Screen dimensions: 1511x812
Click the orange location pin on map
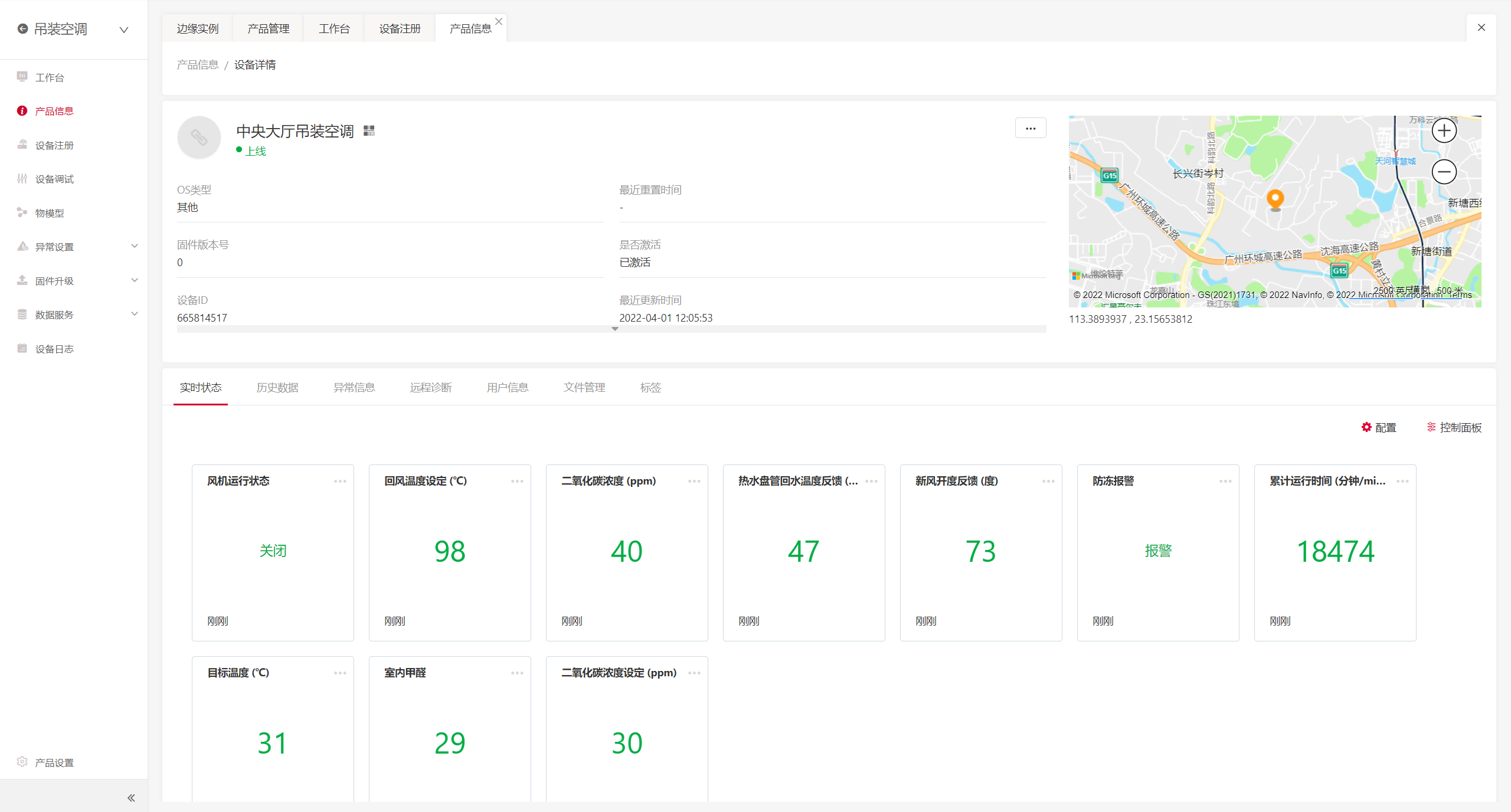tap(1275, 199)
